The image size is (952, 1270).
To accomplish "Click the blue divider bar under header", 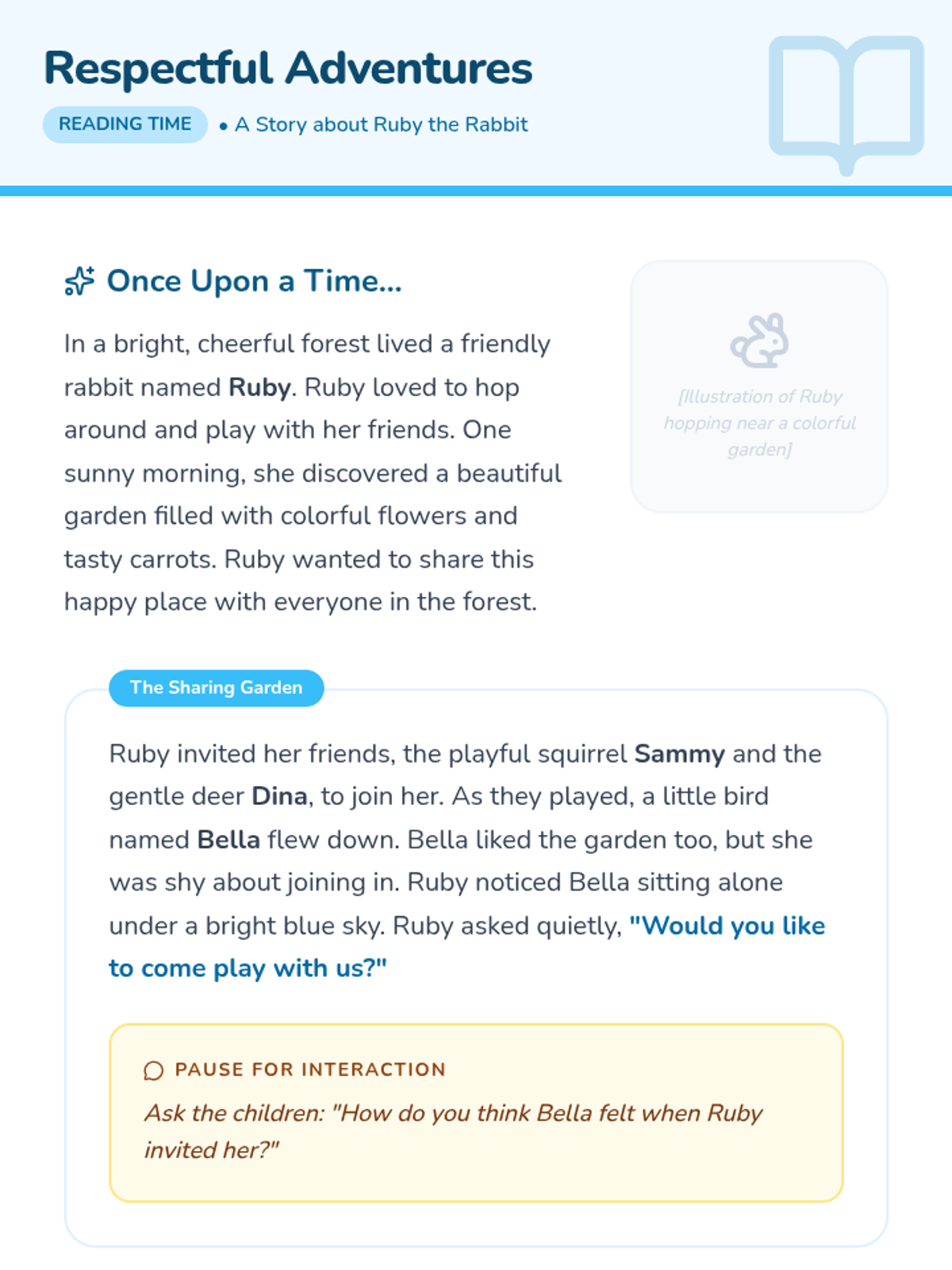I will (x=476, y=190).
